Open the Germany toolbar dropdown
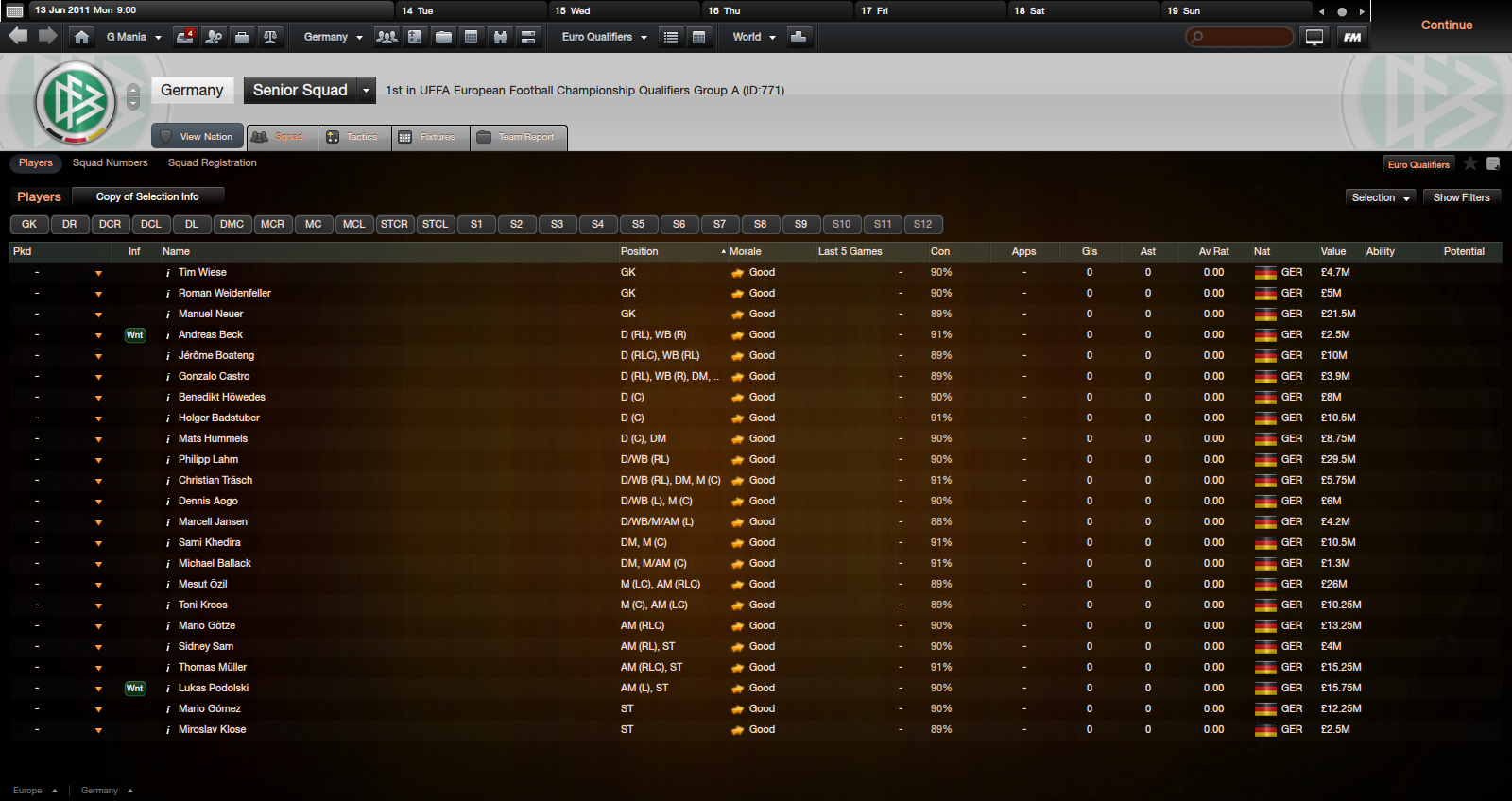The width and height of the screenshot is (1512, 801). point(333,37)
